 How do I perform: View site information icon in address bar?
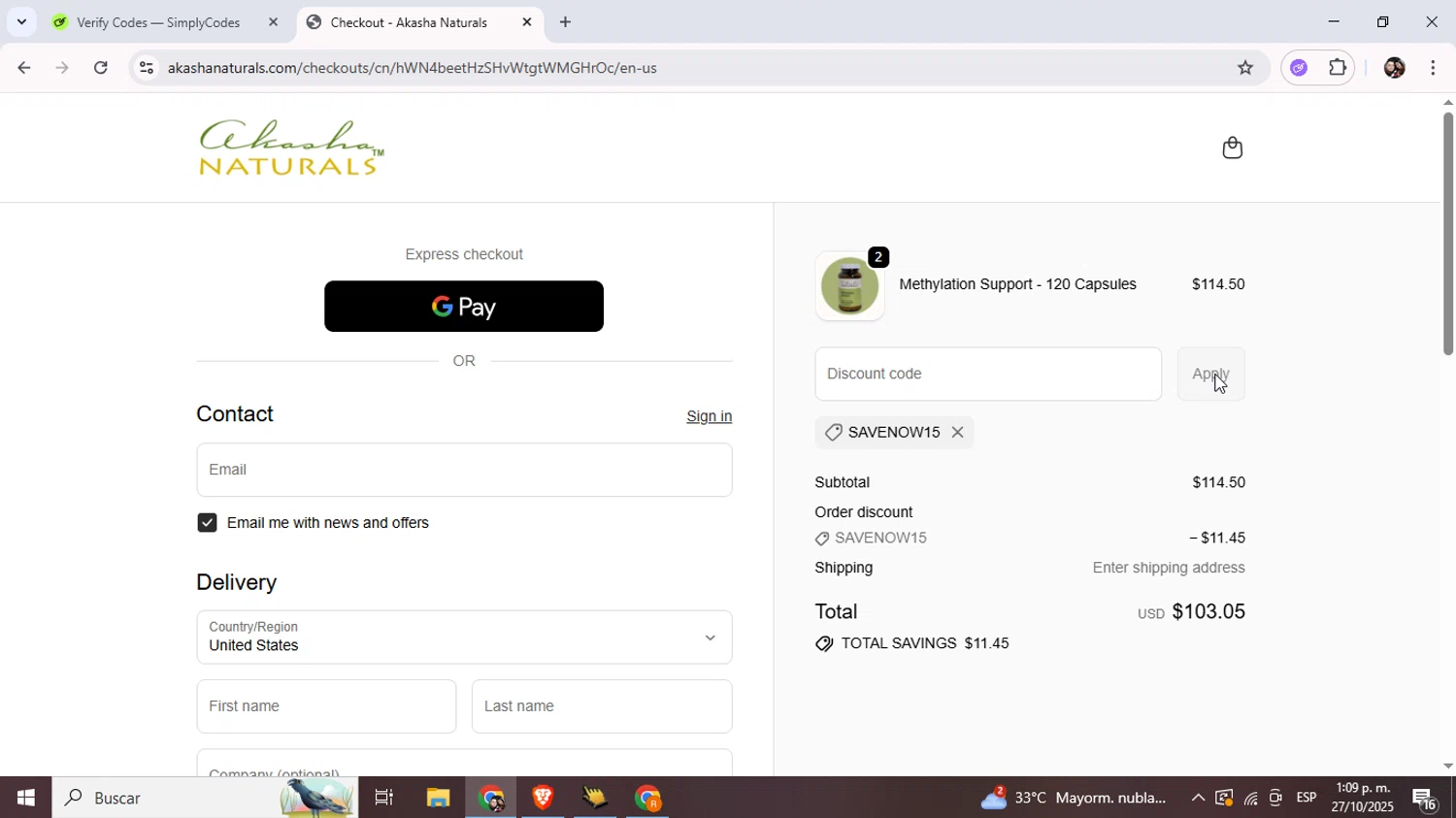[x=147, y=68]
